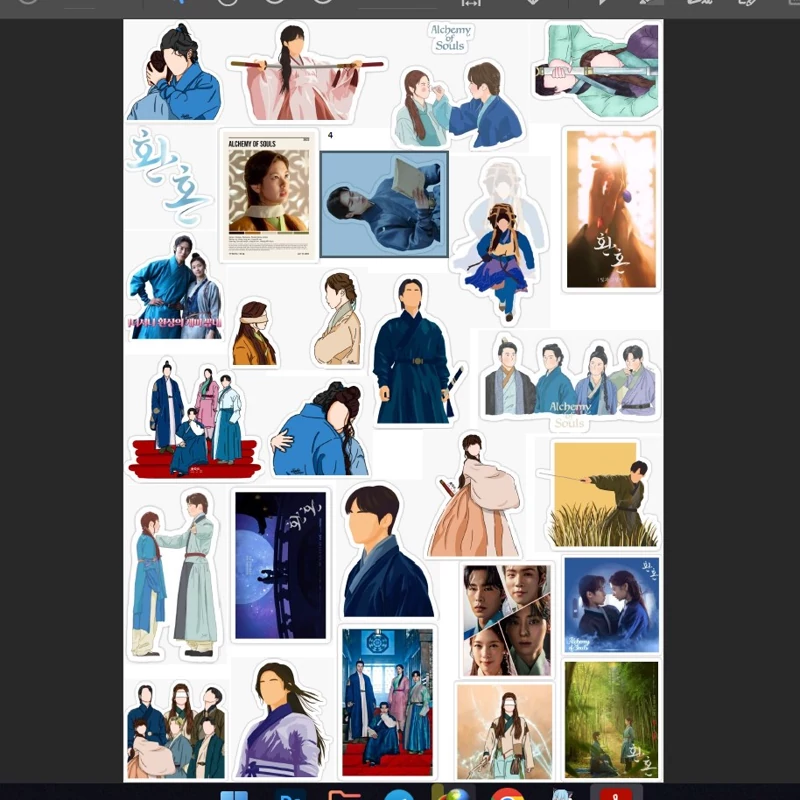The width and height of the screenshot is (800, 800).
Task: Click the blindfolded woman in orange sticker
Action: point(254,334)
